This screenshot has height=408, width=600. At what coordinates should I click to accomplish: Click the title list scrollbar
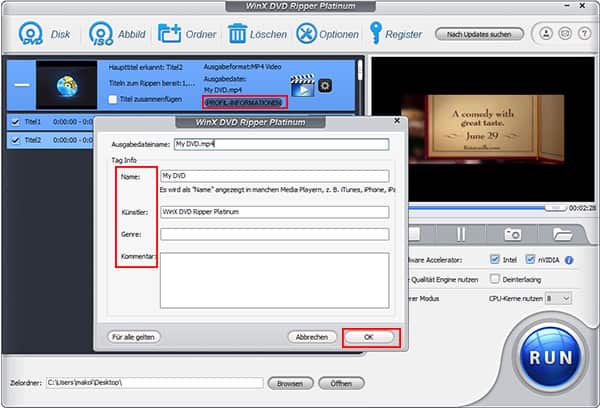pyautogui.click(x=360, y=71)
